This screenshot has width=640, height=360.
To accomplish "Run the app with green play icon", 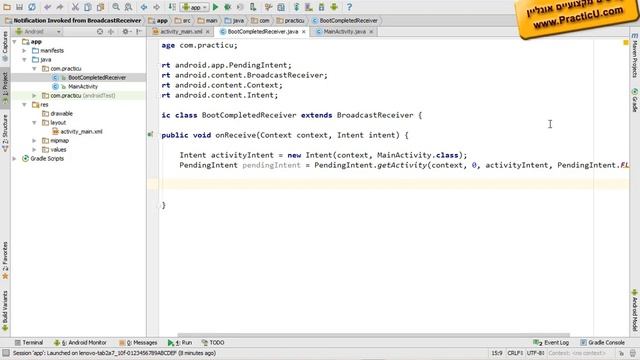I will (x=216, y=7).
